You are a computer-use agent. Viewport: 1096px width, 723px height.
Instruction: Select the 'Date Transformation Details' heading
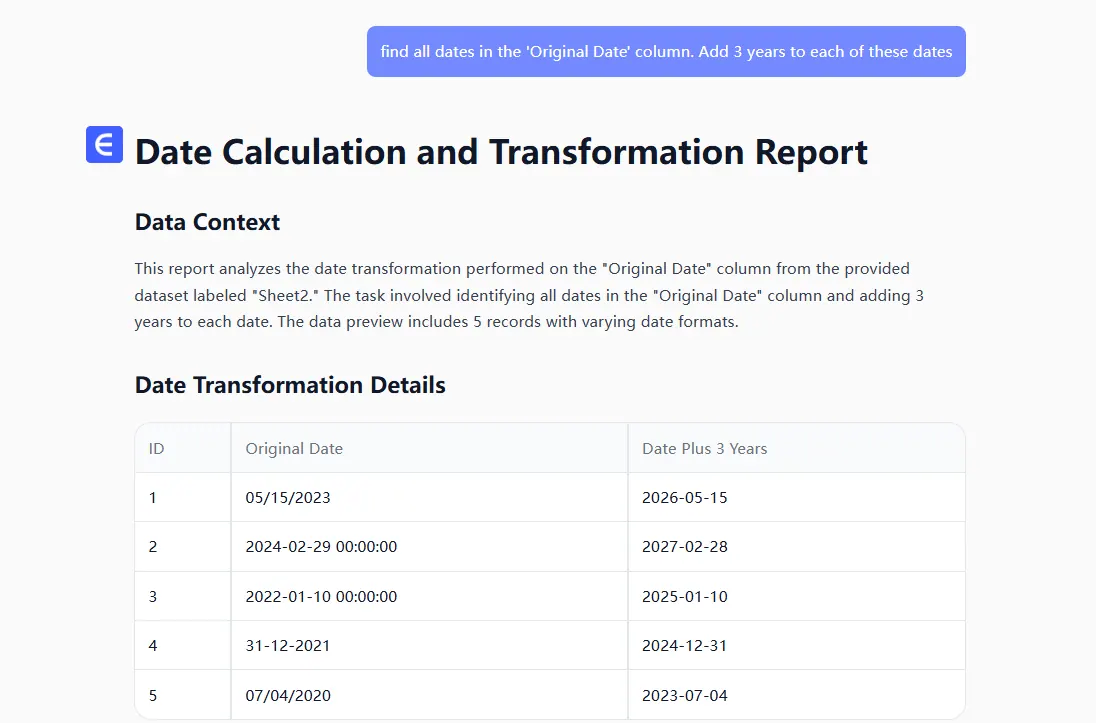pyautogui.click(x=290, y=385)
